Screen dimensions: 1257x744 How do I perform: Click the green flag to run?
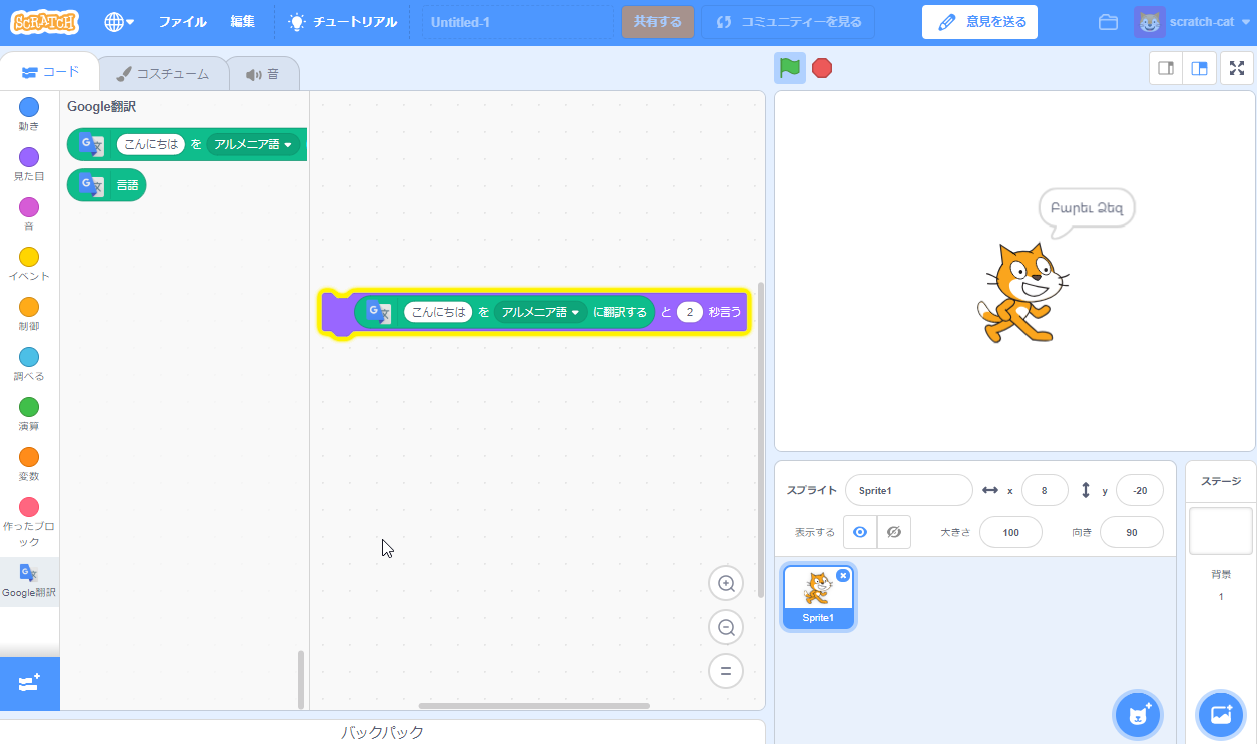790,68
